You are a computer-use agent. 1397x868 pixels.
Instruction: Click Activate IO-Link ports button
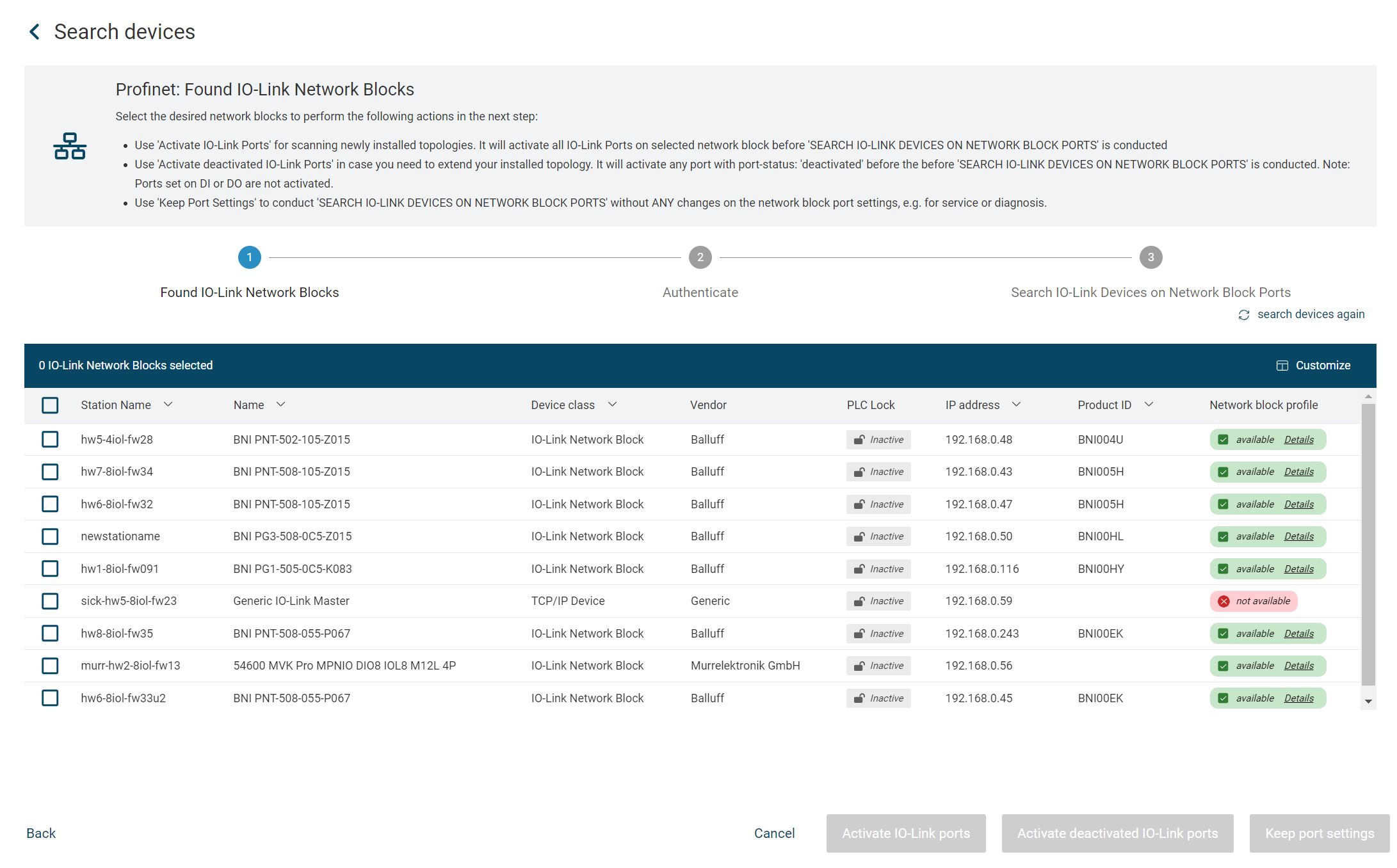pyautogui.click(x=906, y=833)
